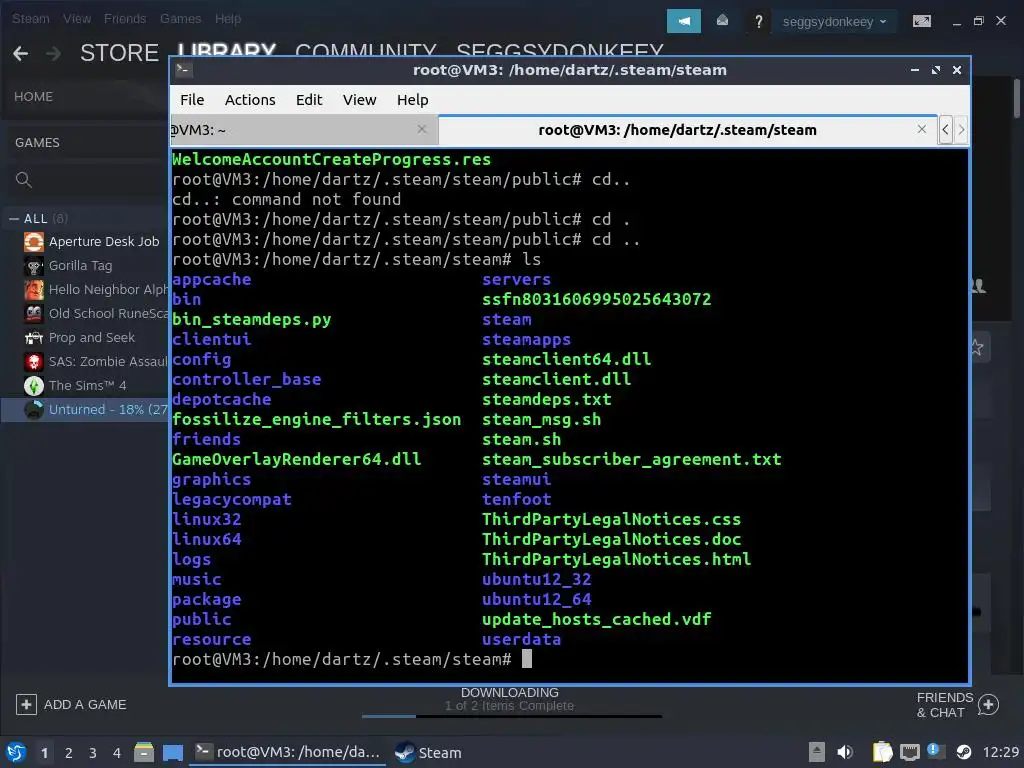The height and width of the screenshot is (768, 1024).
Task: Select Aperture Desk Job in library
Action: tap(104, 242)
